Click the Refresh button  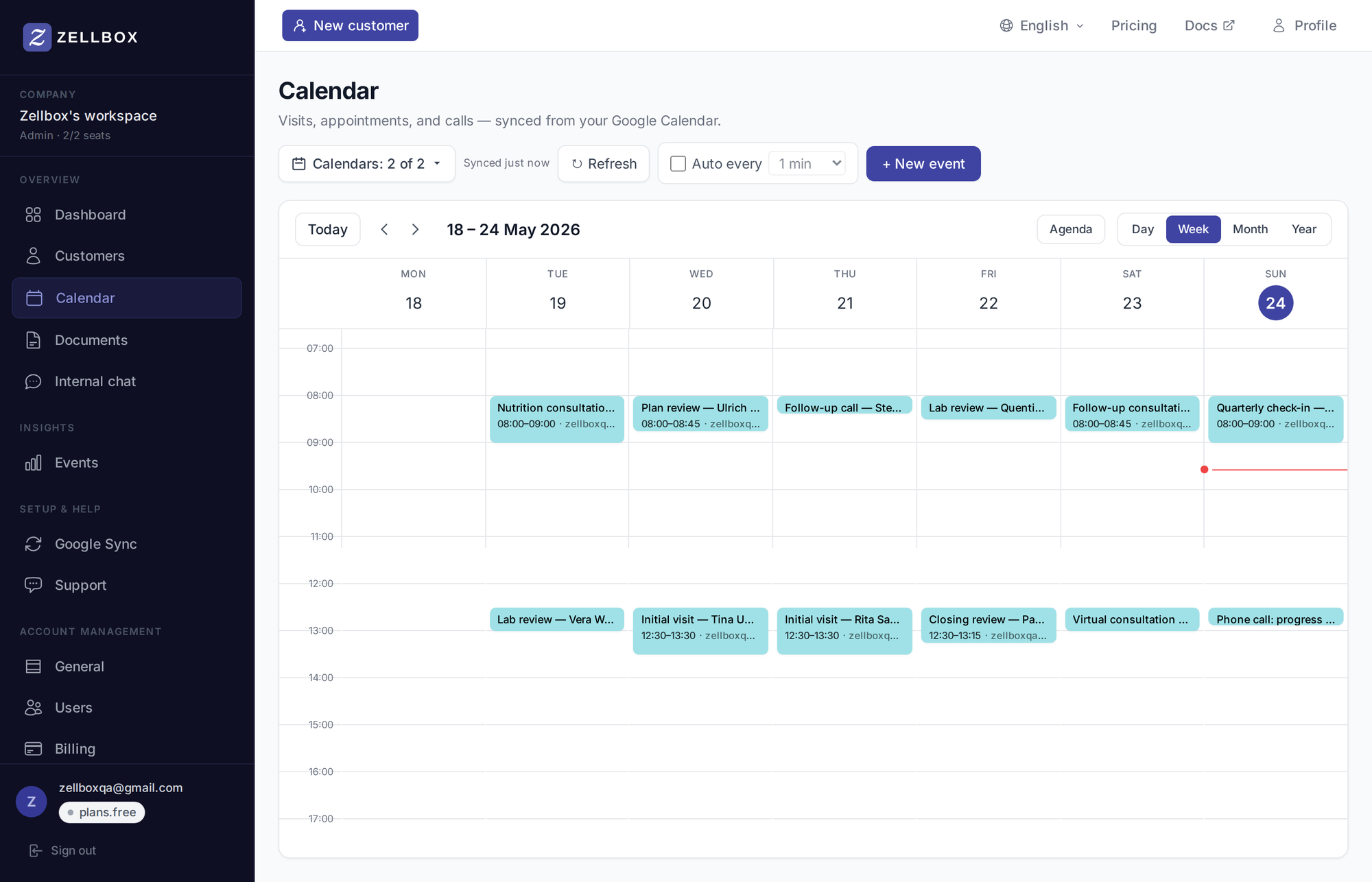[604, 164]
